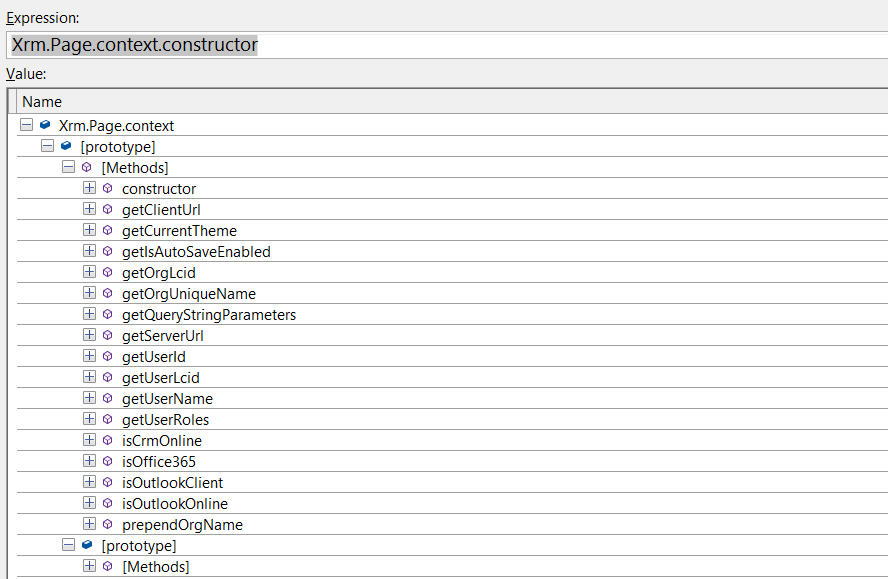The height and width of the screenshot is (579, 888).
Task: Click the method icon beside getClientUrl
Action: (108, 210)
